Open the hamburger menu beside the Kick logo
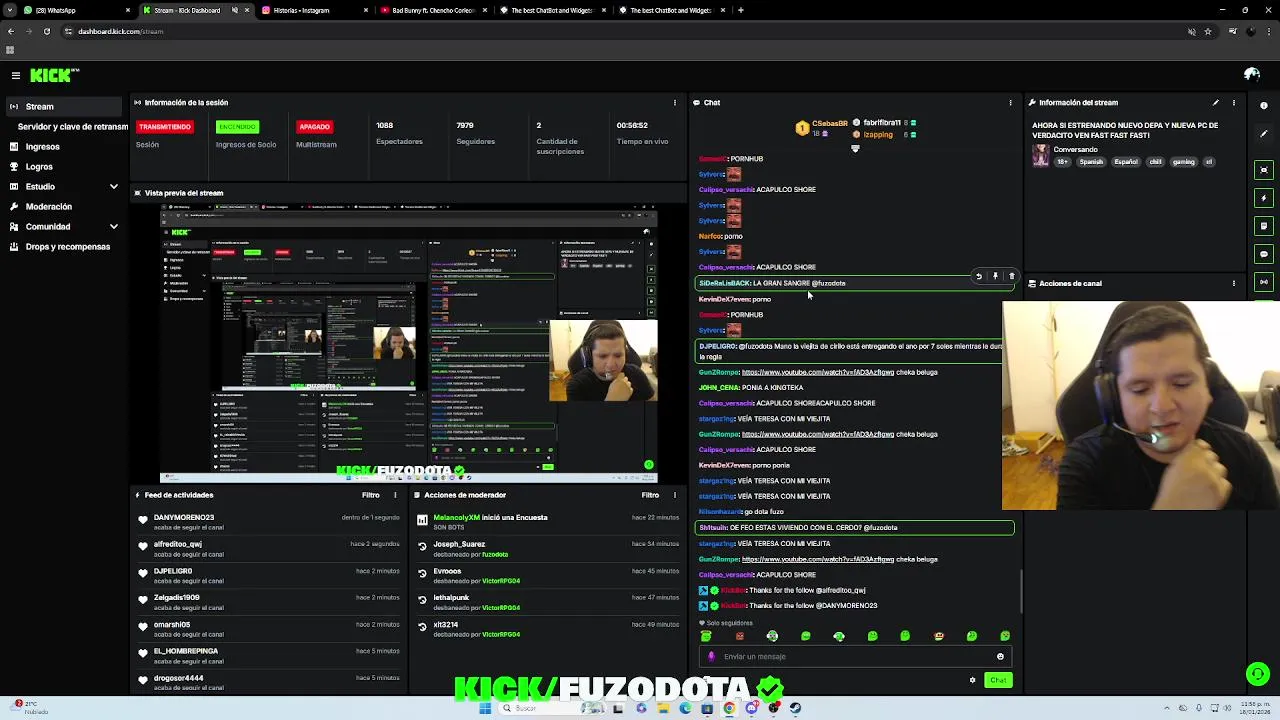1280x720 pixels. pos(15,75)
